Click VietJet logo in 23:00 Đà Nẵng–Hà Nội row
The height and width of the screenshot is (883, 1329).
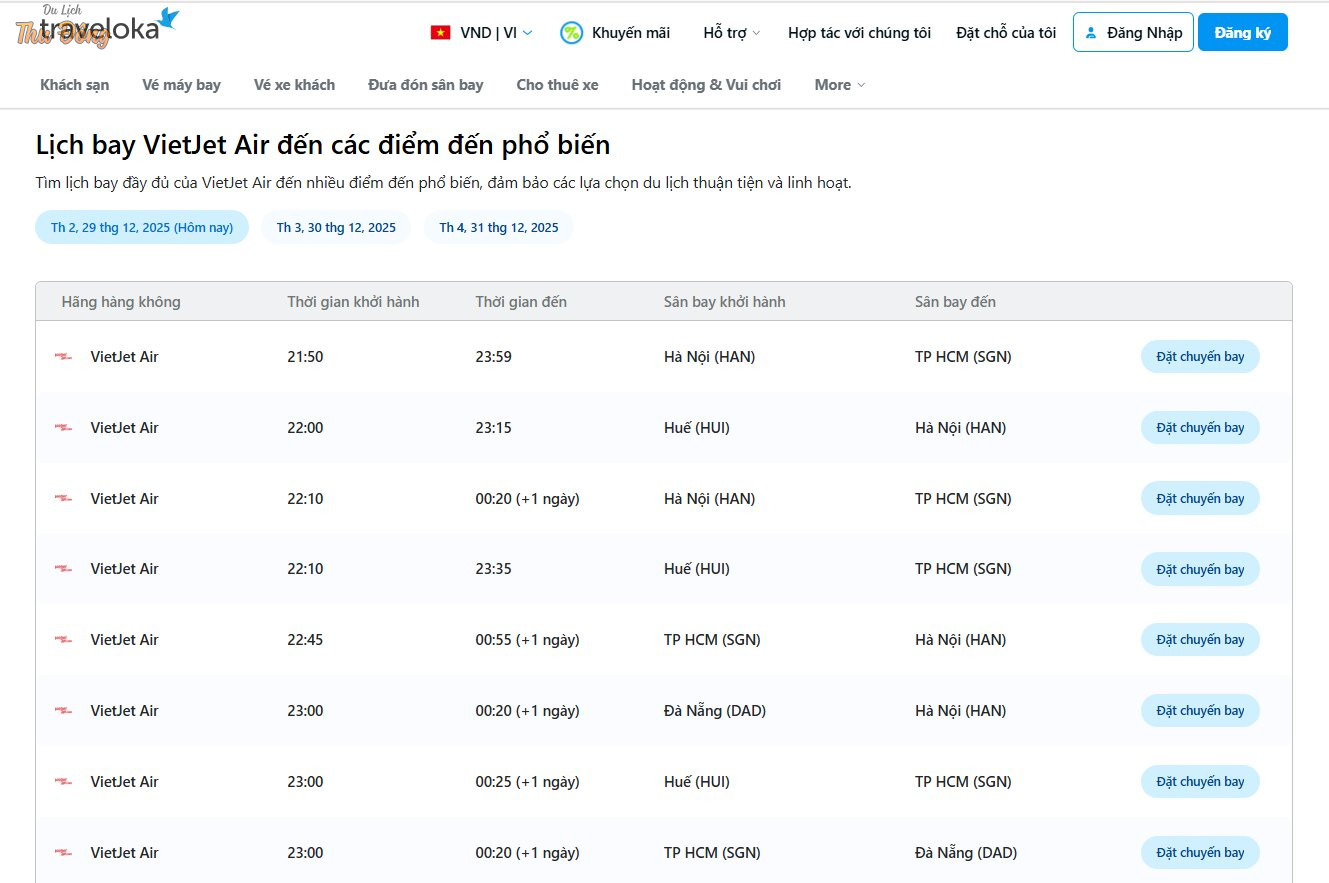click(64, 711)
